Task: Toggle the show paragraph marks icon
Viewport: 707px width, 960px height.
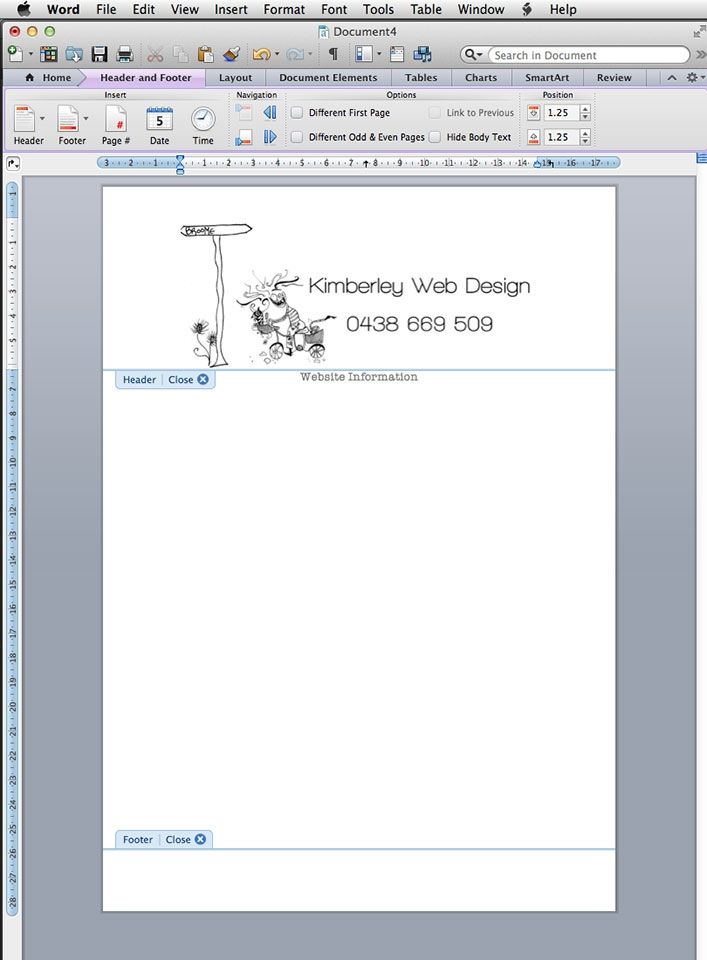Action: tap(333, 54)
